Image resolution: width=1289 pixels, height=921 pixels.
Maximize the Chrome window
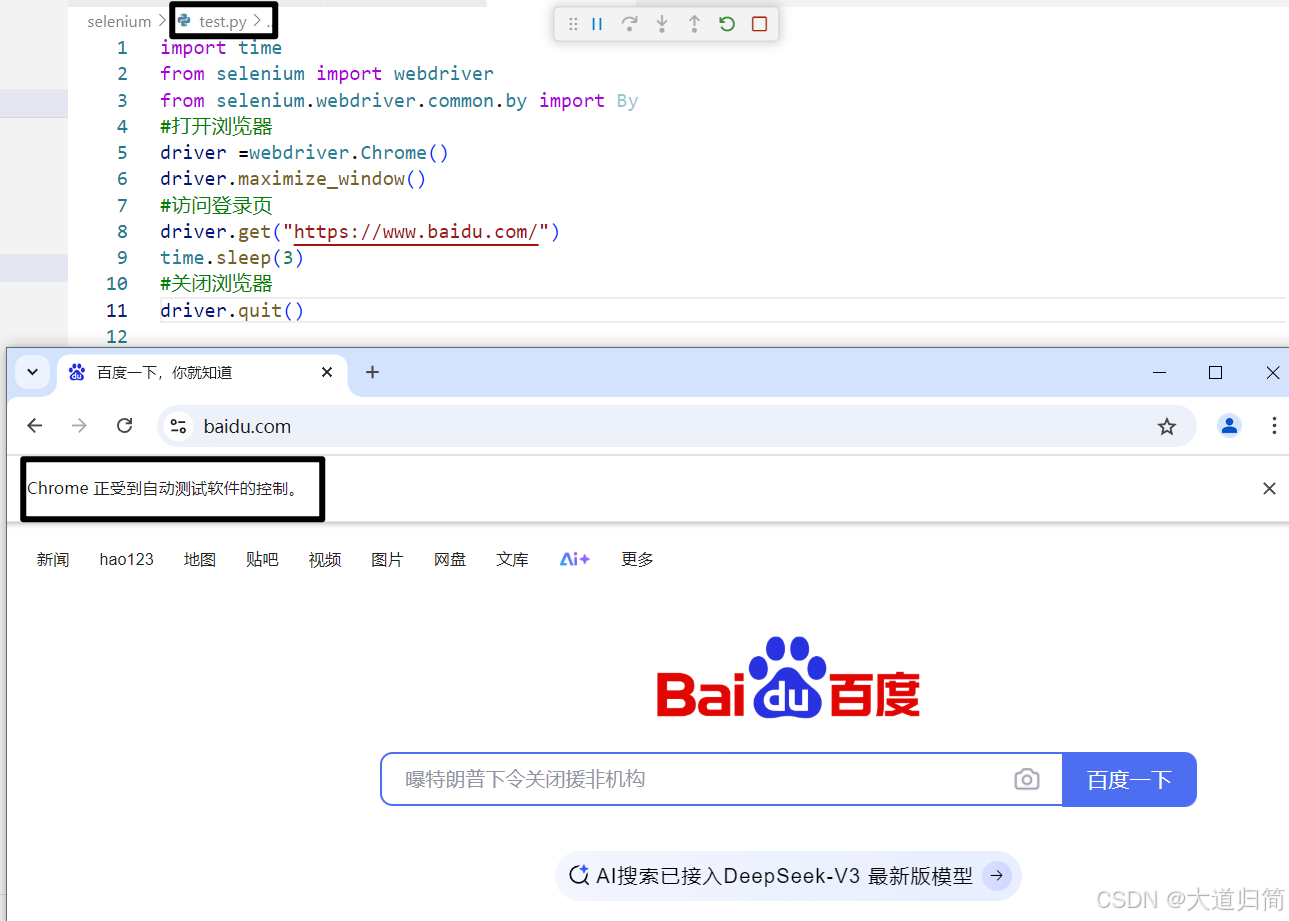point(1215,372)
